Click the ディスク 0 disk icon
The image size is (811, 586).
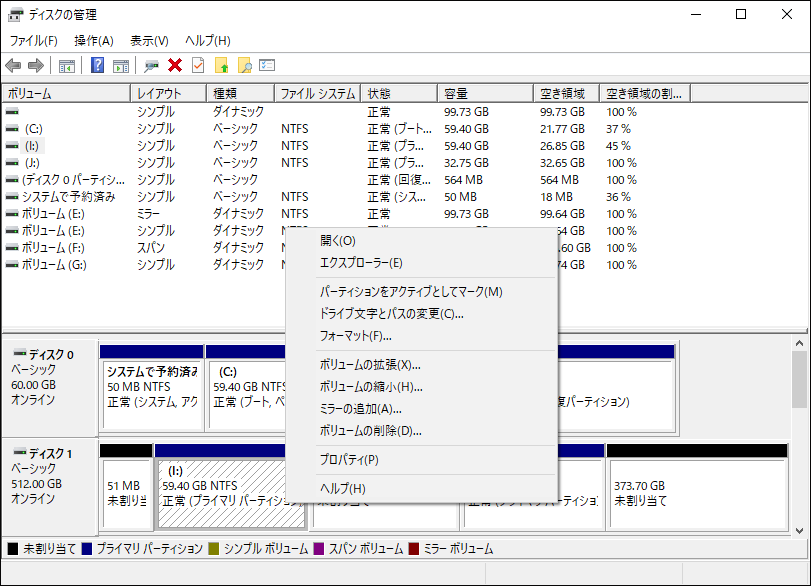click(20, 353)
